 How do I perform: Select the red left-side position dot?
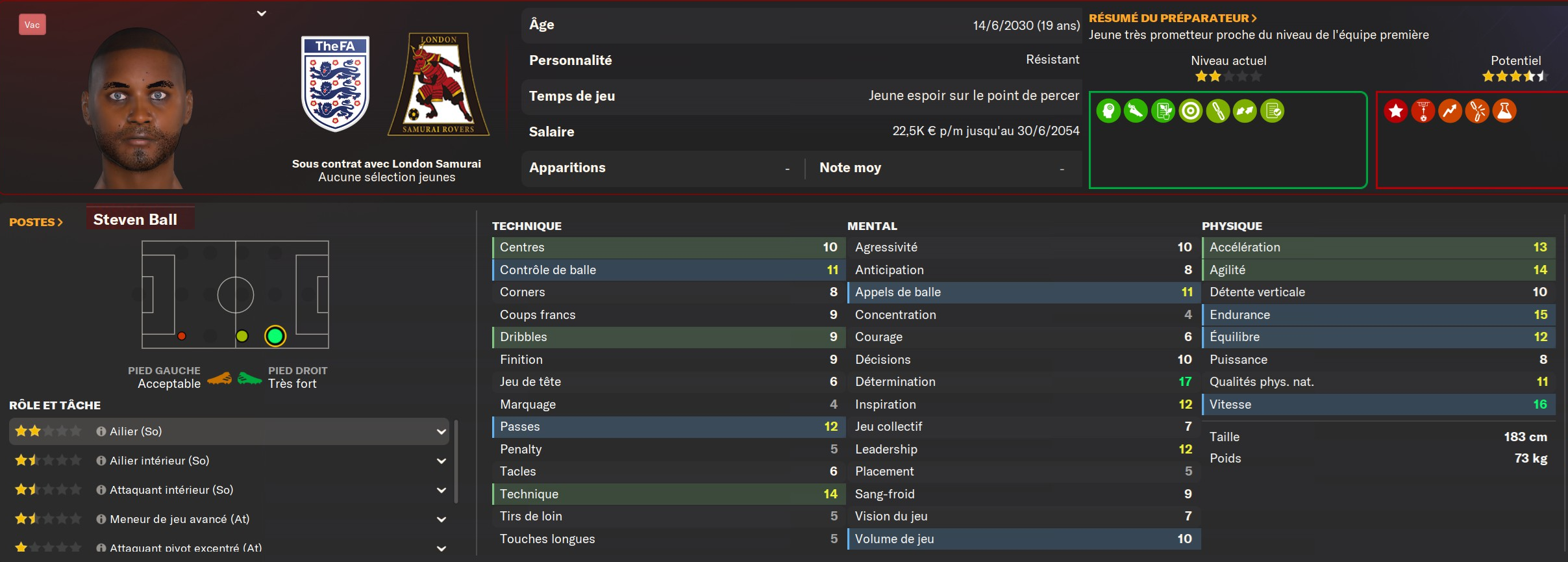tap(182, 336)
